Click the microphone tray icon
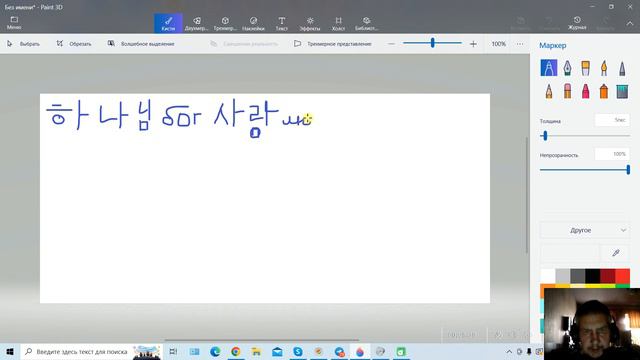The height and width of the screenshot is (360, 640). 529,351
